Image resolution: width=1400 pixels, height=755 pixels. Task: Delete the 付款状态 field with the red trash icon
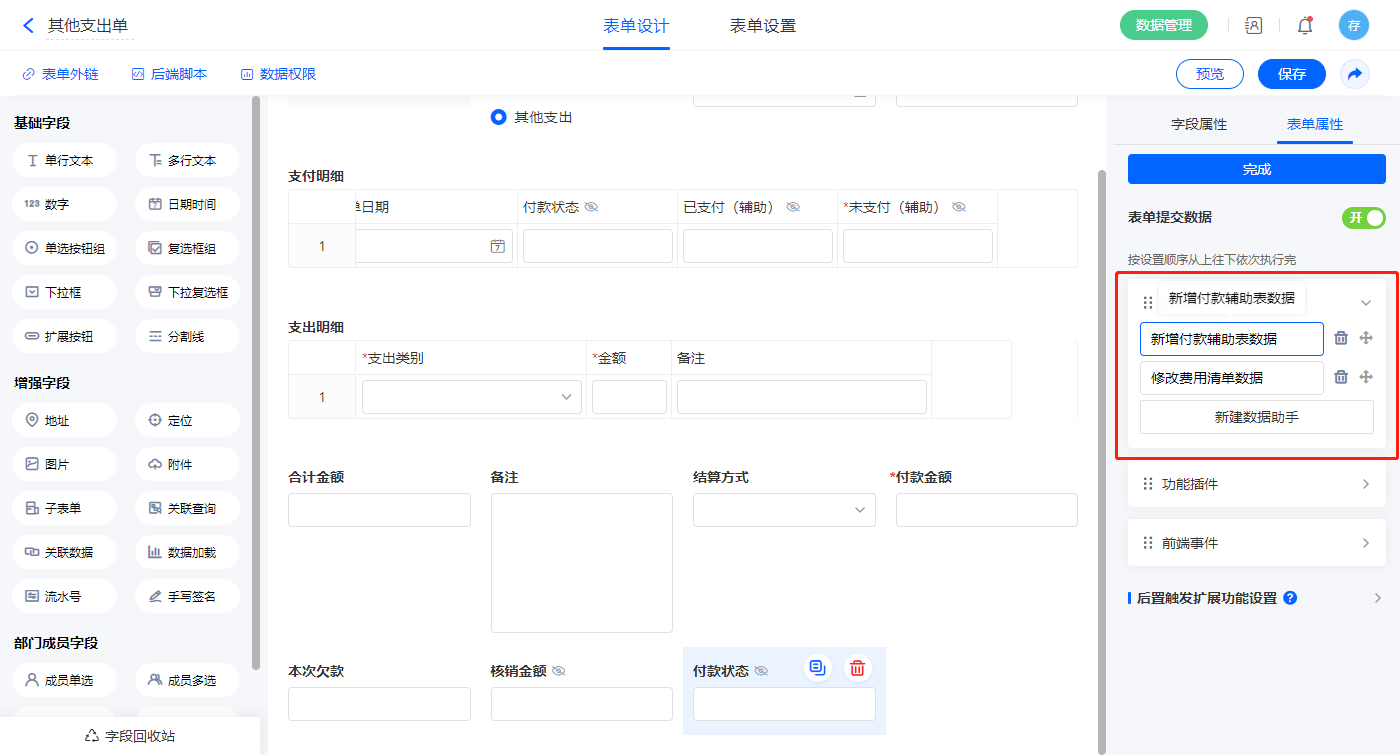[x=857, y=668]
